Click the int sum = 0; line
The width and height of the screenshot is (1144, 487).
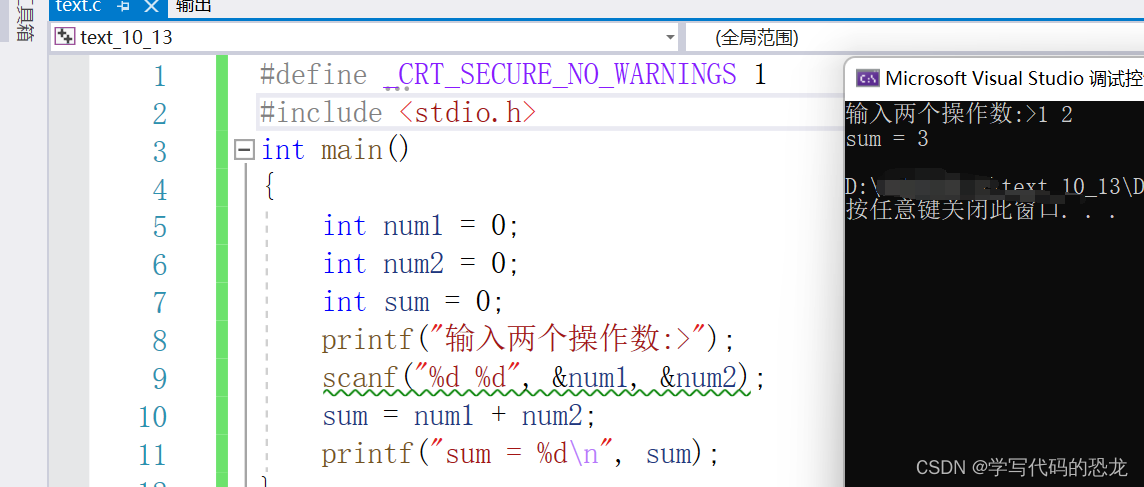(413, 302)
